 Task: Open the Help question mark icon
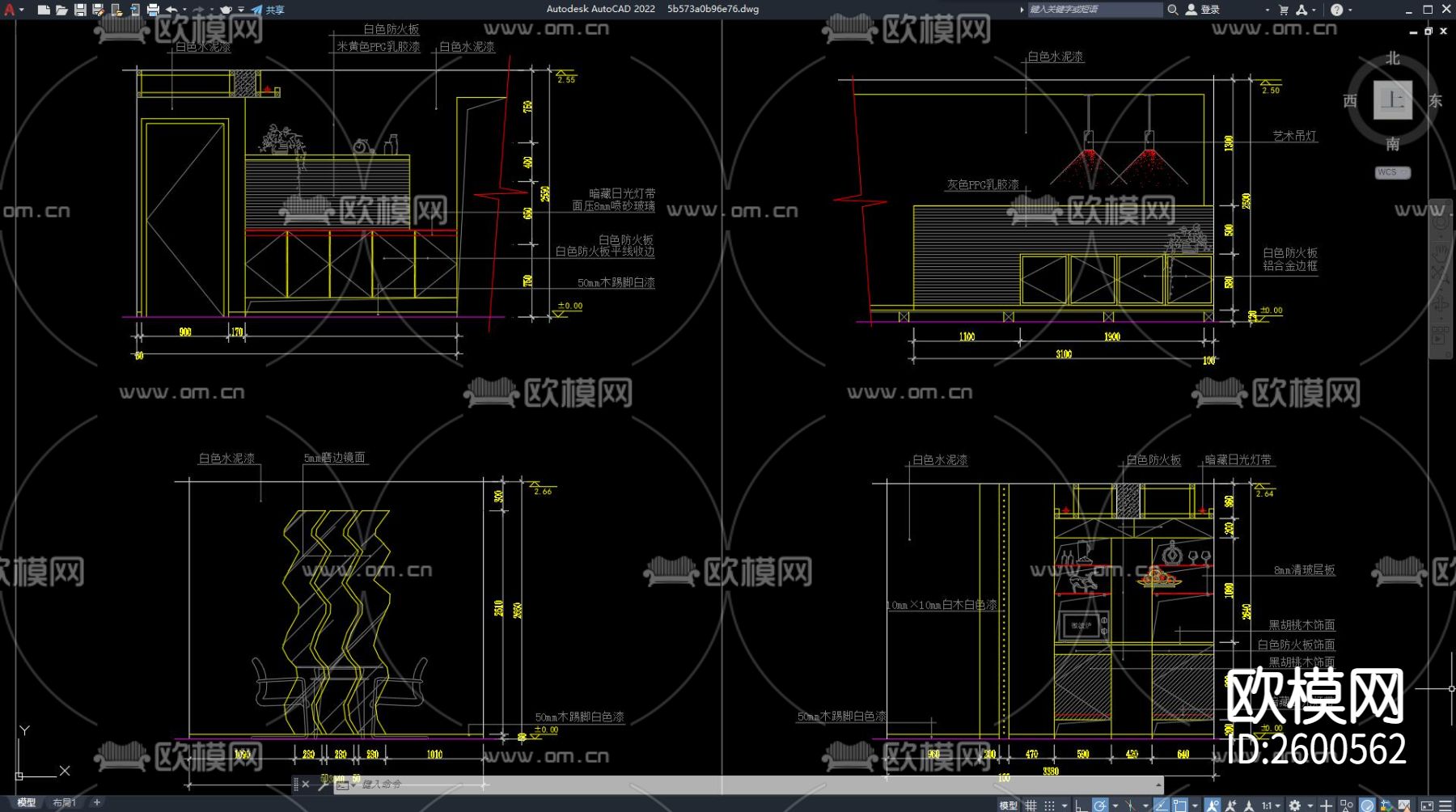[1336, 10]
